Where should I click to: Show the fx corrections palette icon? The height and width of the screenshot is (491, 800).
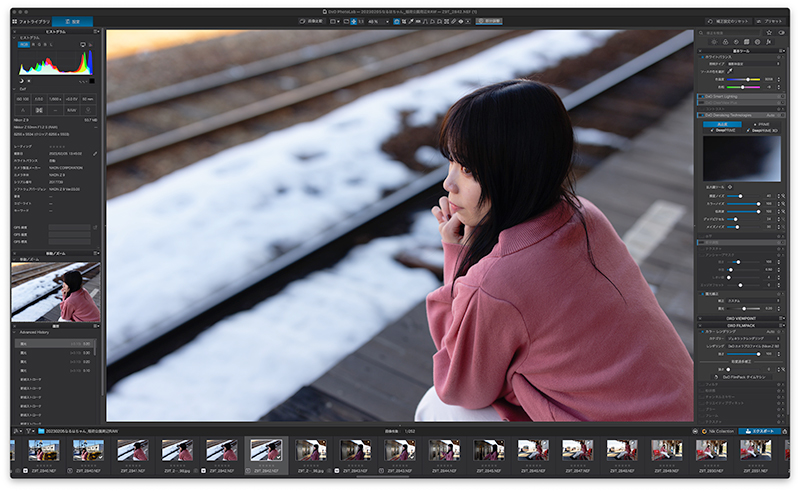pyautogui.click(x=768, y=42)
